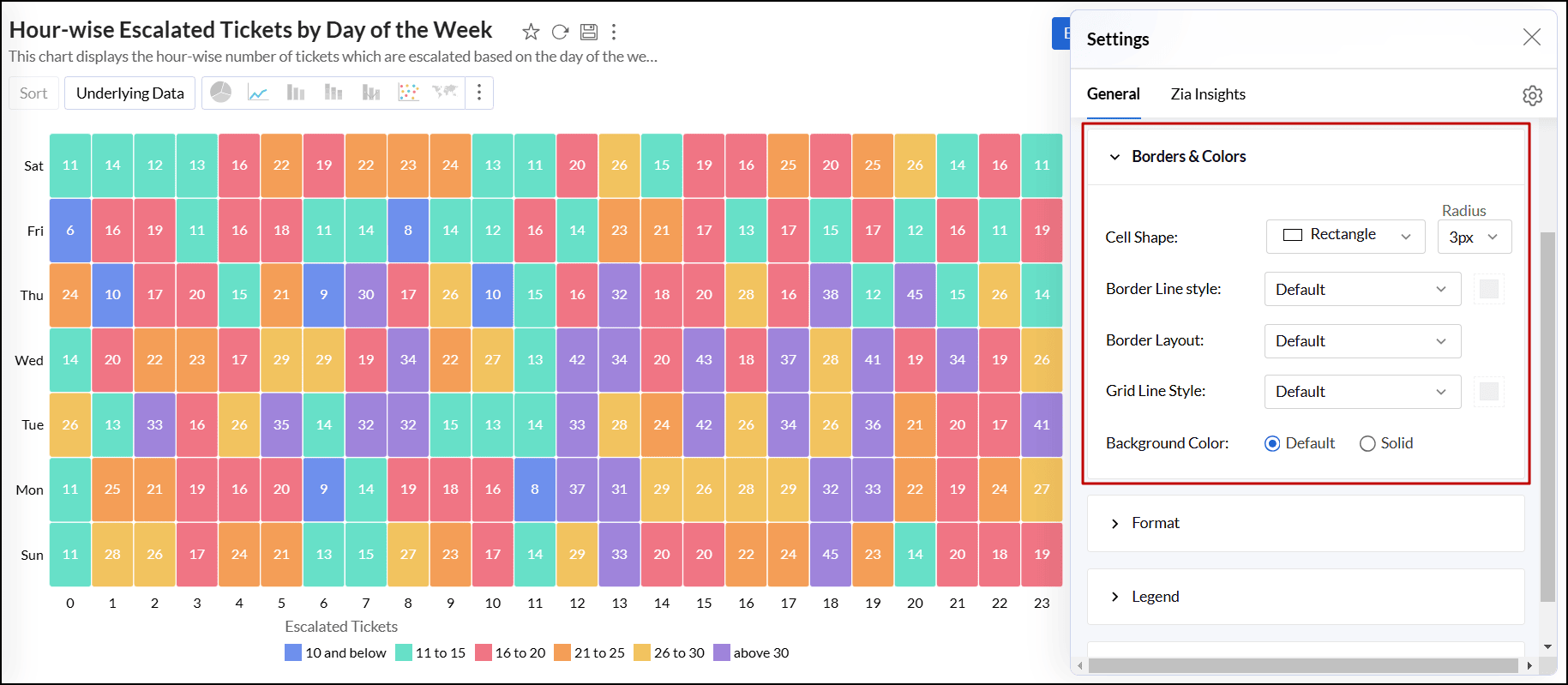Select the line chart icon
1568x685 pixels.
258,93
